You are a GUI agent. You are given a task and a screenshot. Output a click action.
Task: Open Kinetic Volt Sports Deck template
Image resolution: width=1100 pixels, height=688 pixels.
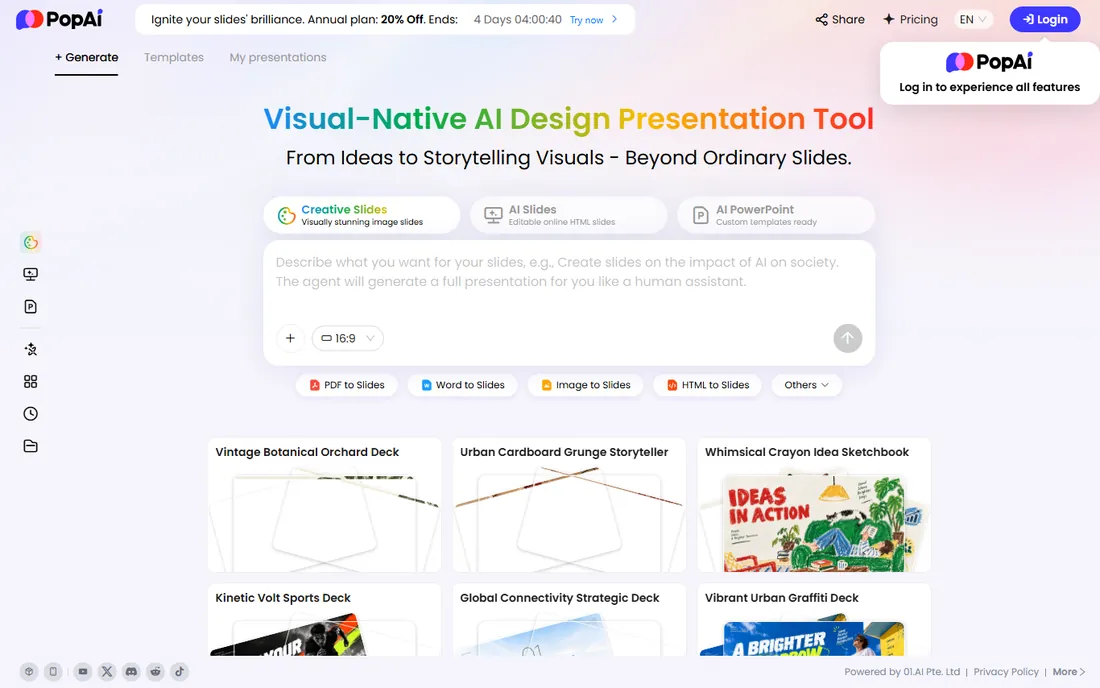(324, 620)
